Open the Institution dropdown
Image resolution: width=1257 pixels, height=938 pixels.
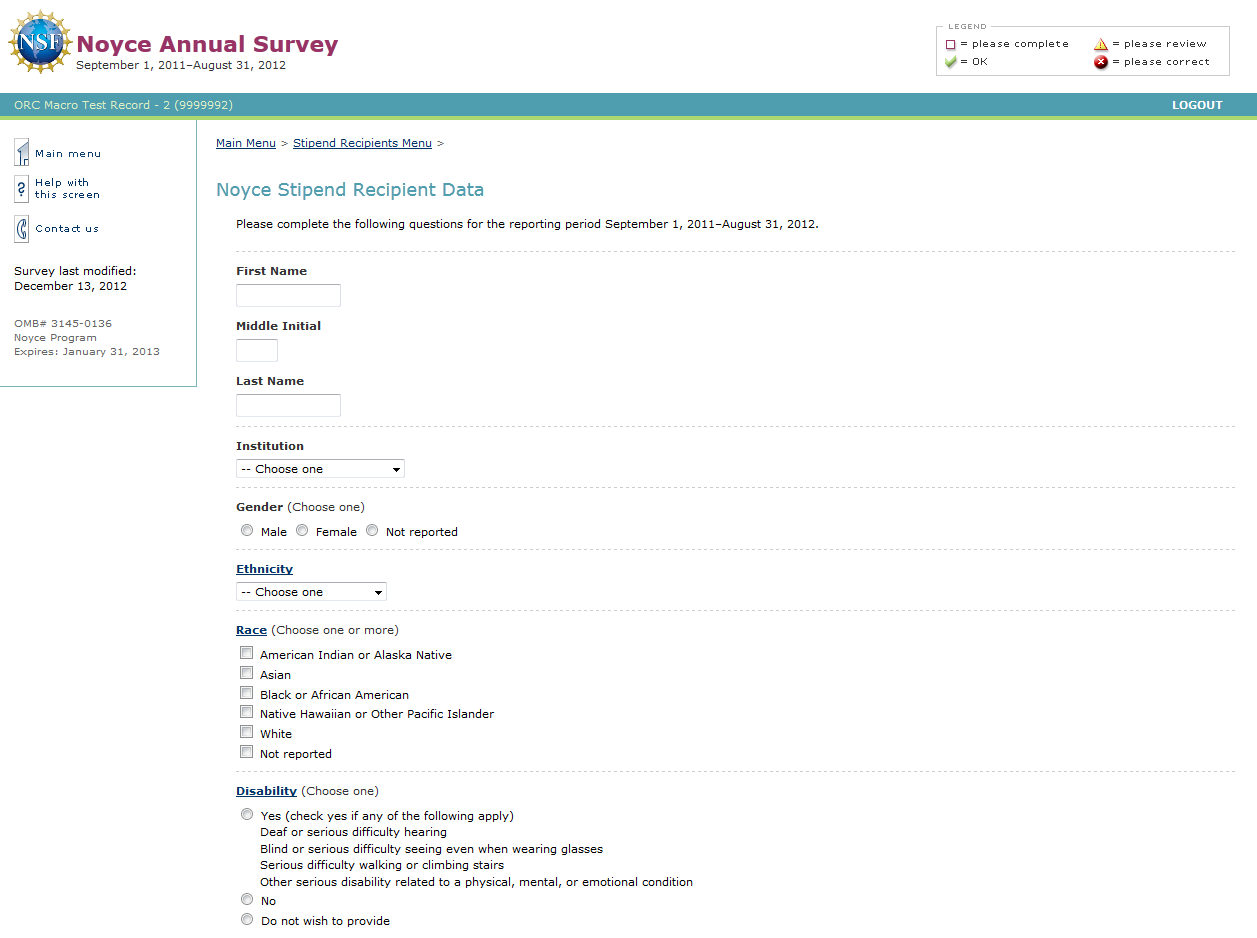coord(320,469)
